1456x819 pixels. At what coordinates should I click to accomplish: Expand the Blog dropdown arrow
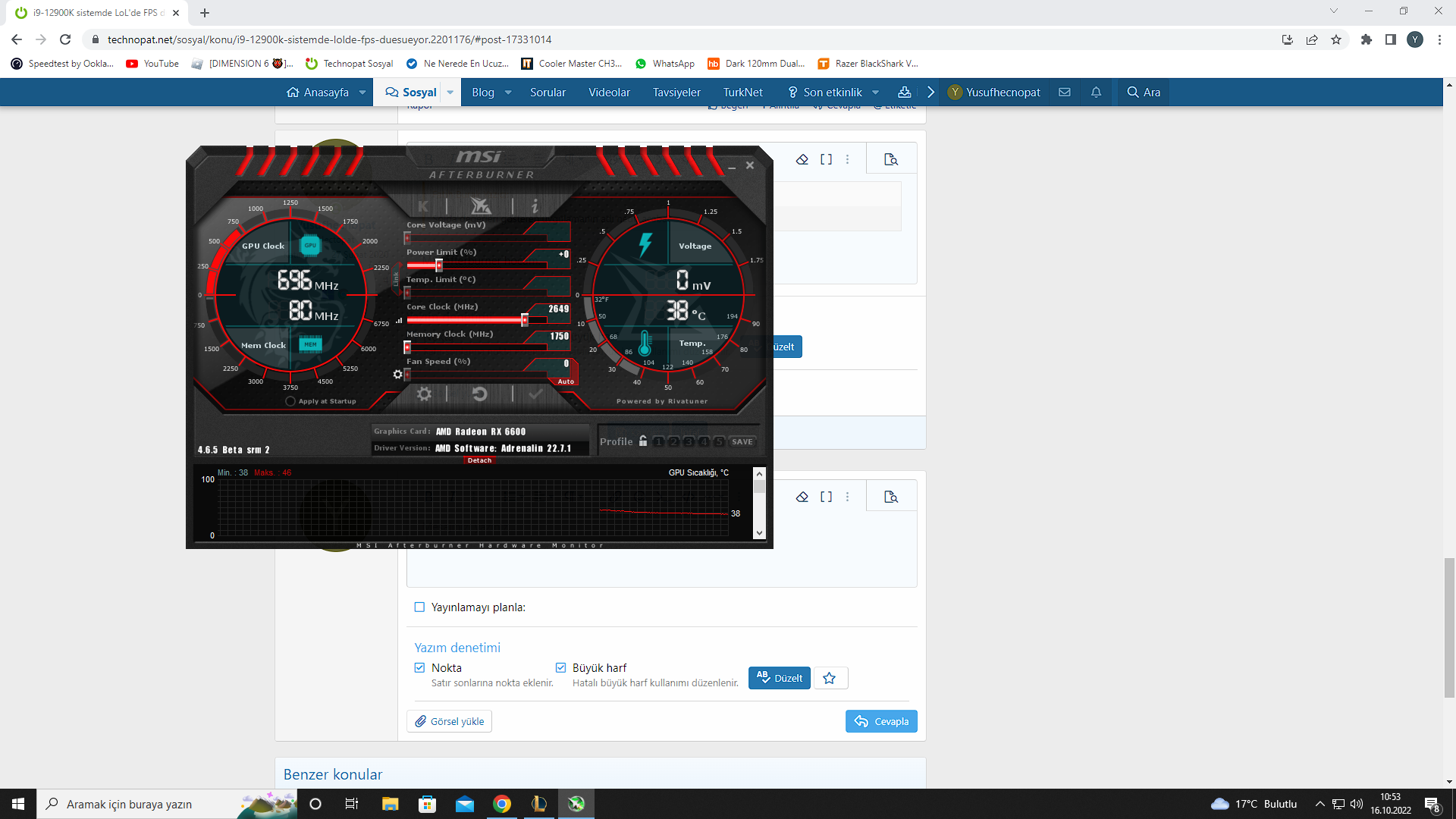pyautogui.click(x=508, y=93)
